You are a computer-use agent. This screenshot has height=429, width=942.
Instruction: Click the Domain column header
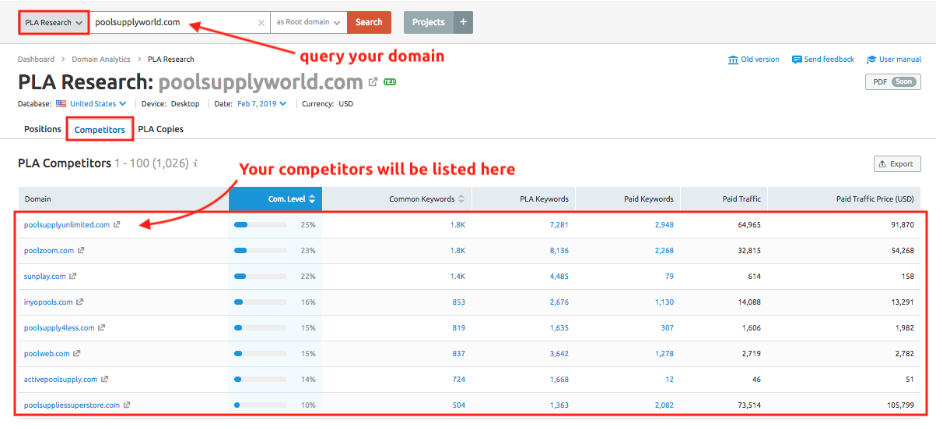124,199
